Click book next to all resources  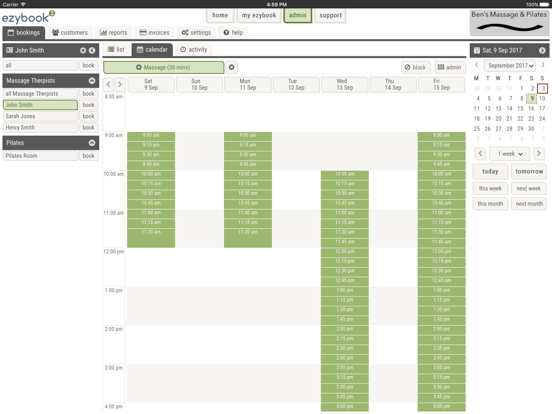pyautogui.click(x=88, y=65)
